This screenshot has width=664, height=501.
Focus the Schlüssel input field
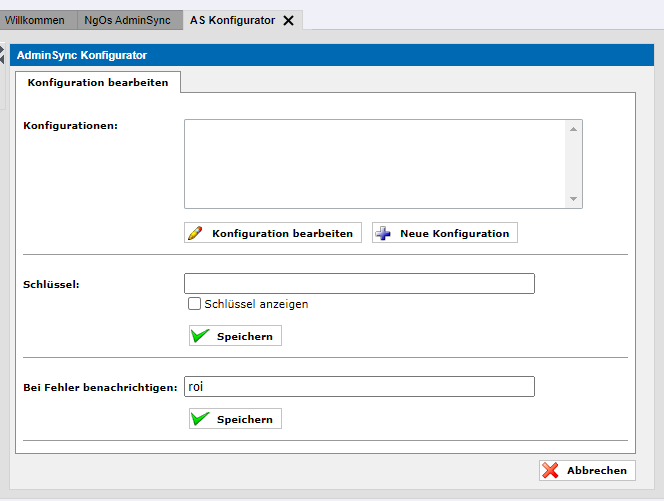[x=359, y=283]
